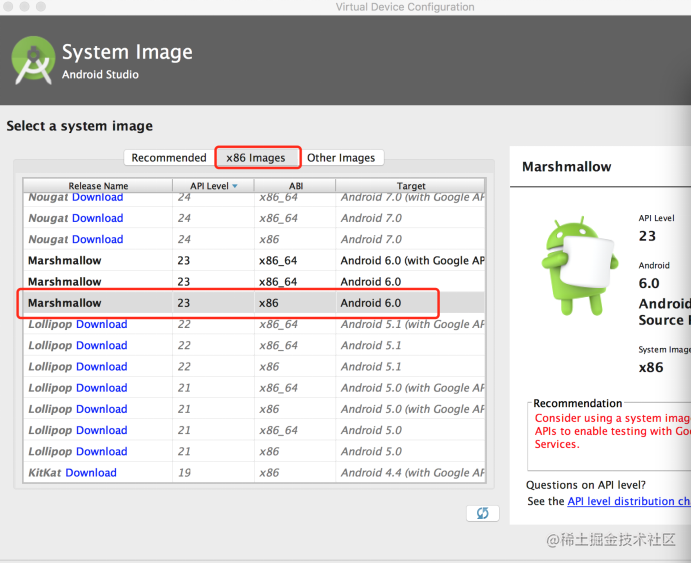Download Lollipop x86 Android 5.0 without Google APIs
This screenshot has width=692, height=564.
[102, 451]
